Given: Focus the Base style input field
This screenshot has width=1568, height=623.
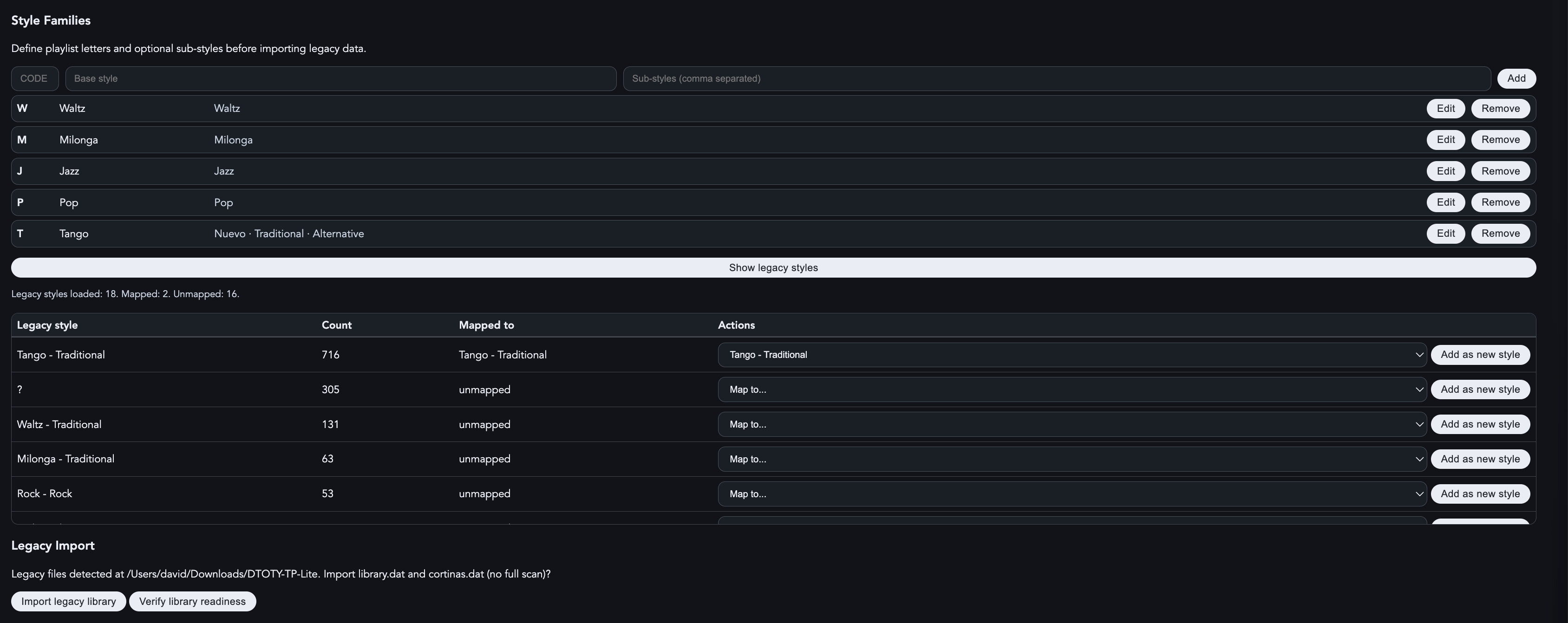Looking at the screenshot, I should tap(341, 78).
